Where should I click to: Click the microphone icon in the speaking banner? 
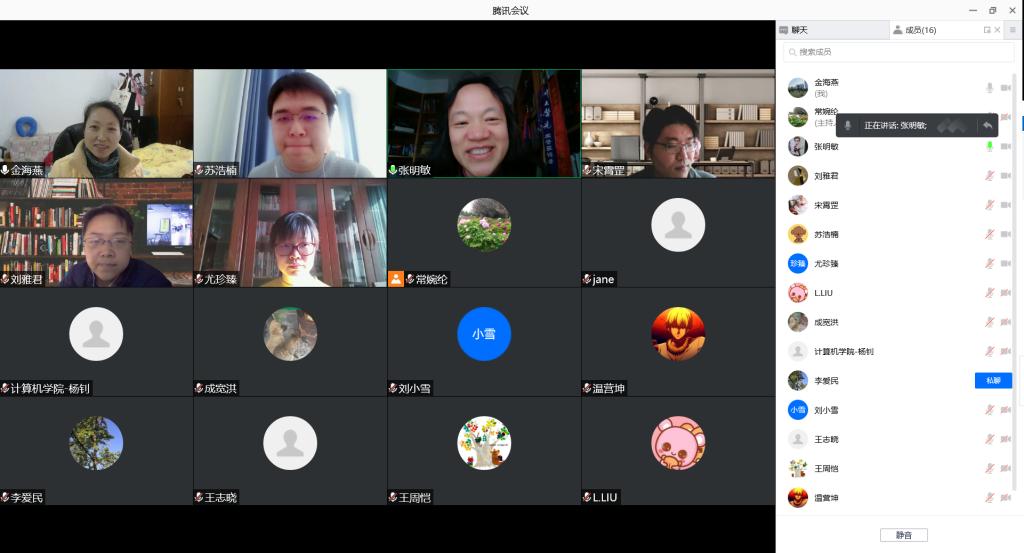point(848,125)
